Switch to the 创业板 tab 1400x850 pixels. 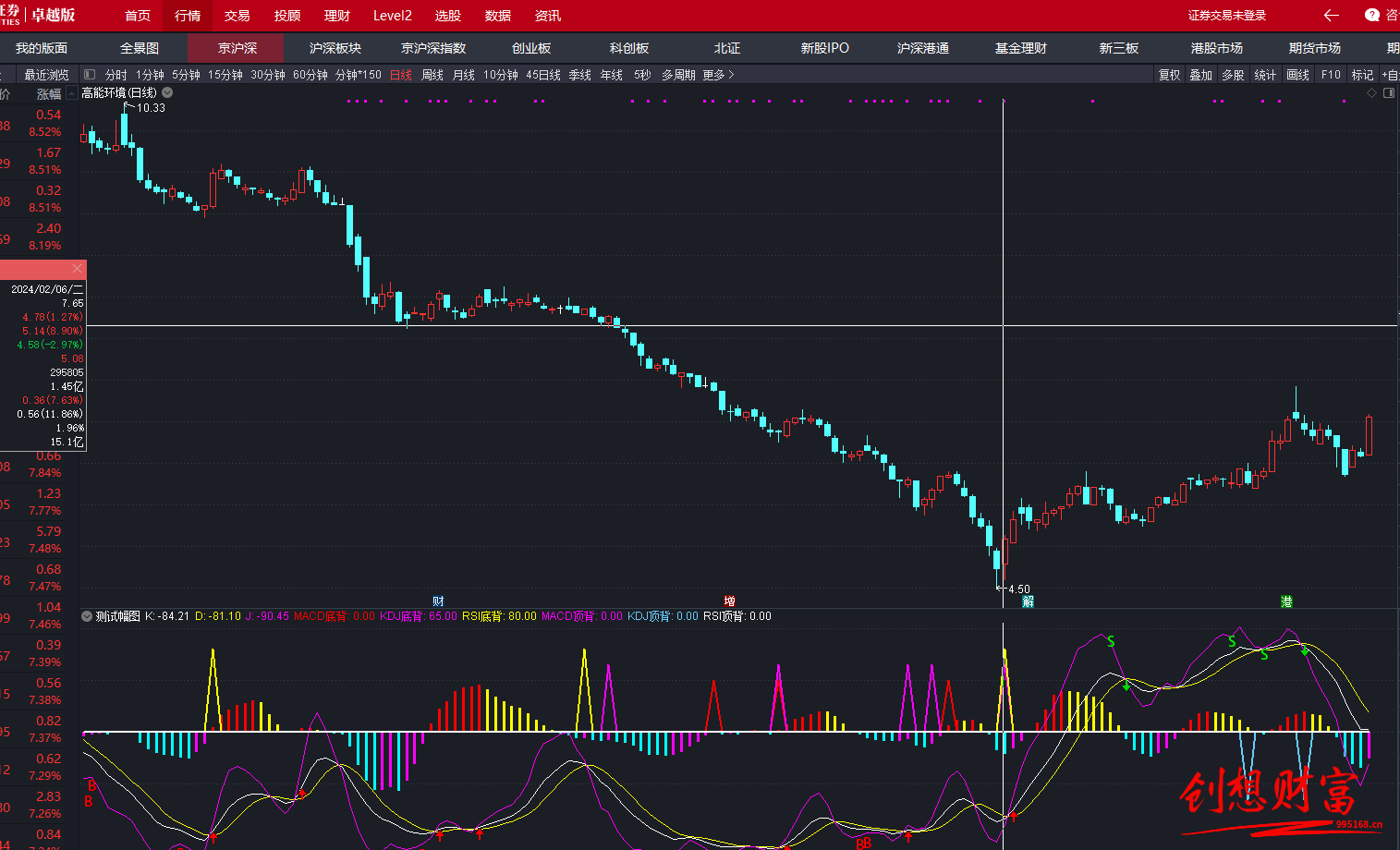[x=531, y=48]
